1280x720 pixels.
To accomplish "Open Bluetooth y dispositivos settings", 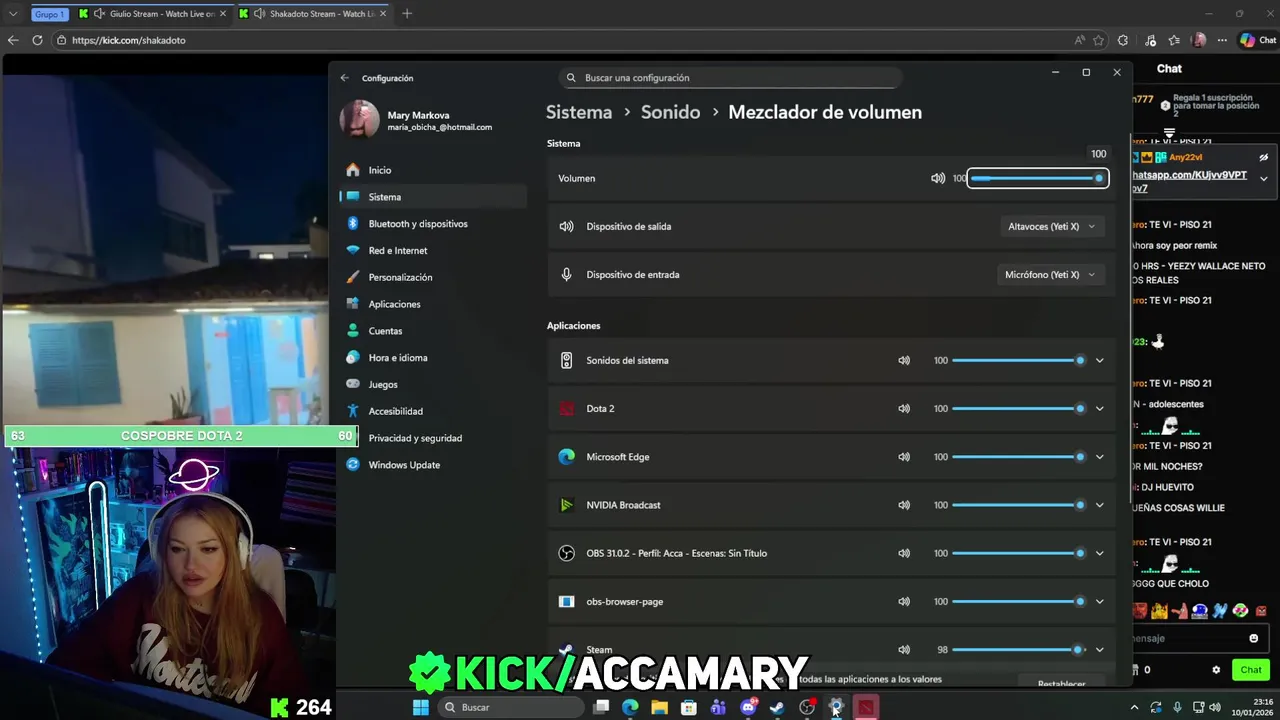I will pos(433,224).
